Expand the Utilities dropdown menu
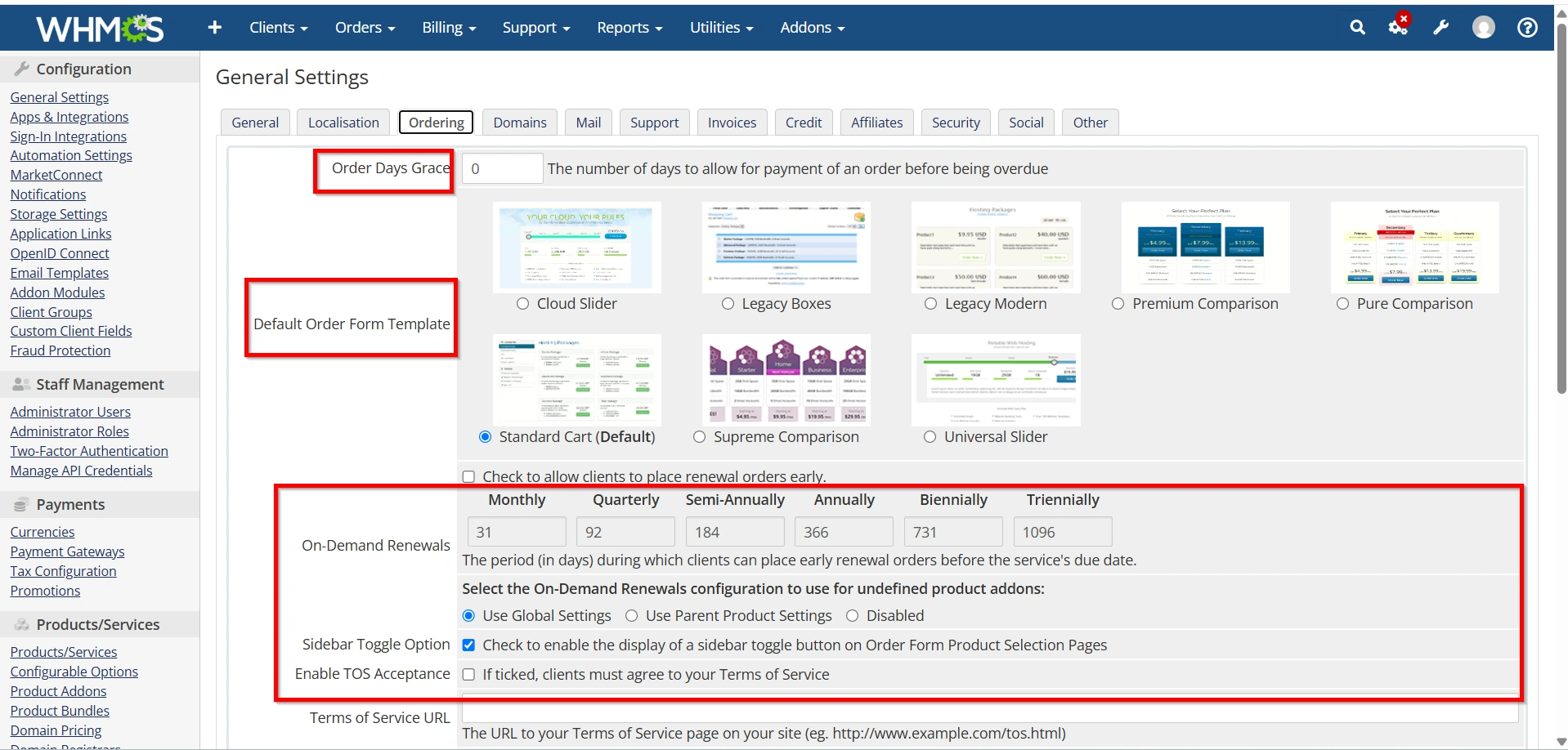 coord(721,28)
